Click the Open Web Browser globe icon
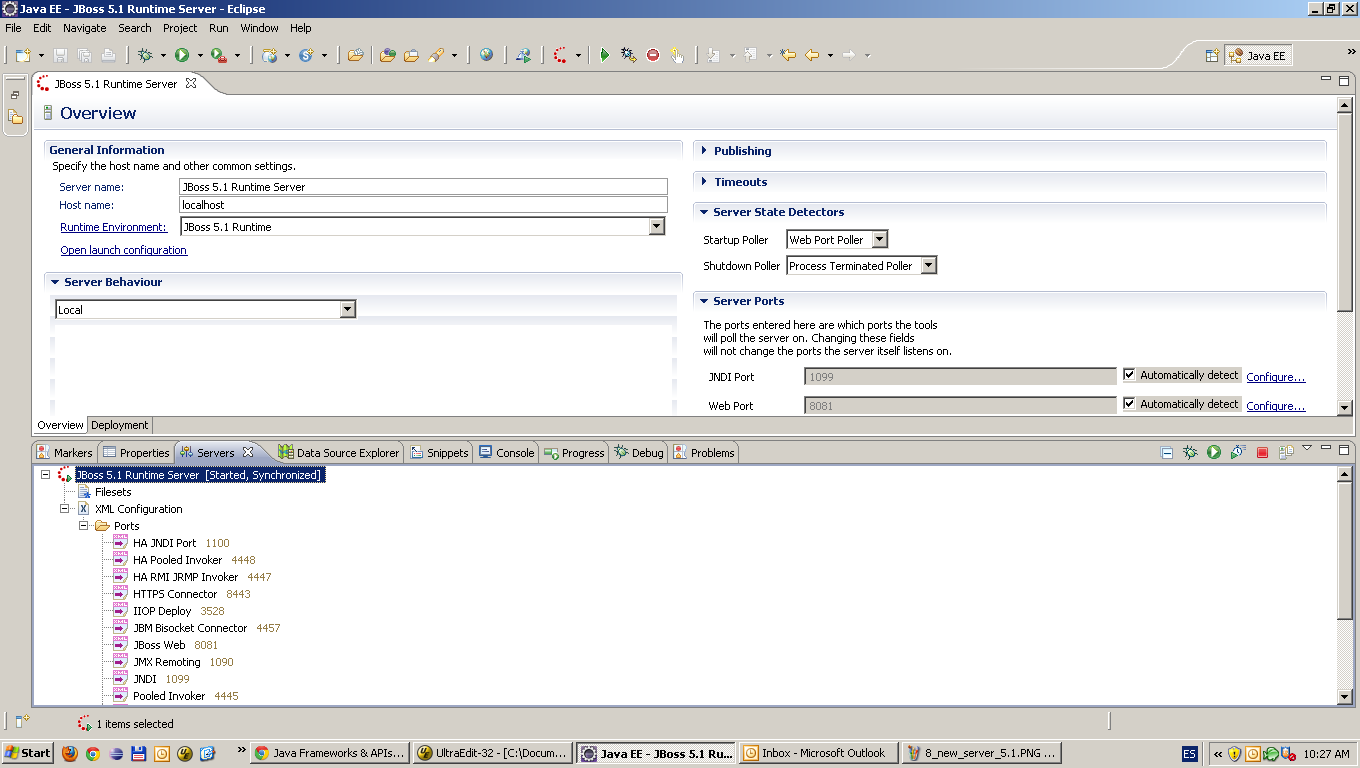Image resolution: width=1360 pixels, height=768 pixels. coord(488,55)
